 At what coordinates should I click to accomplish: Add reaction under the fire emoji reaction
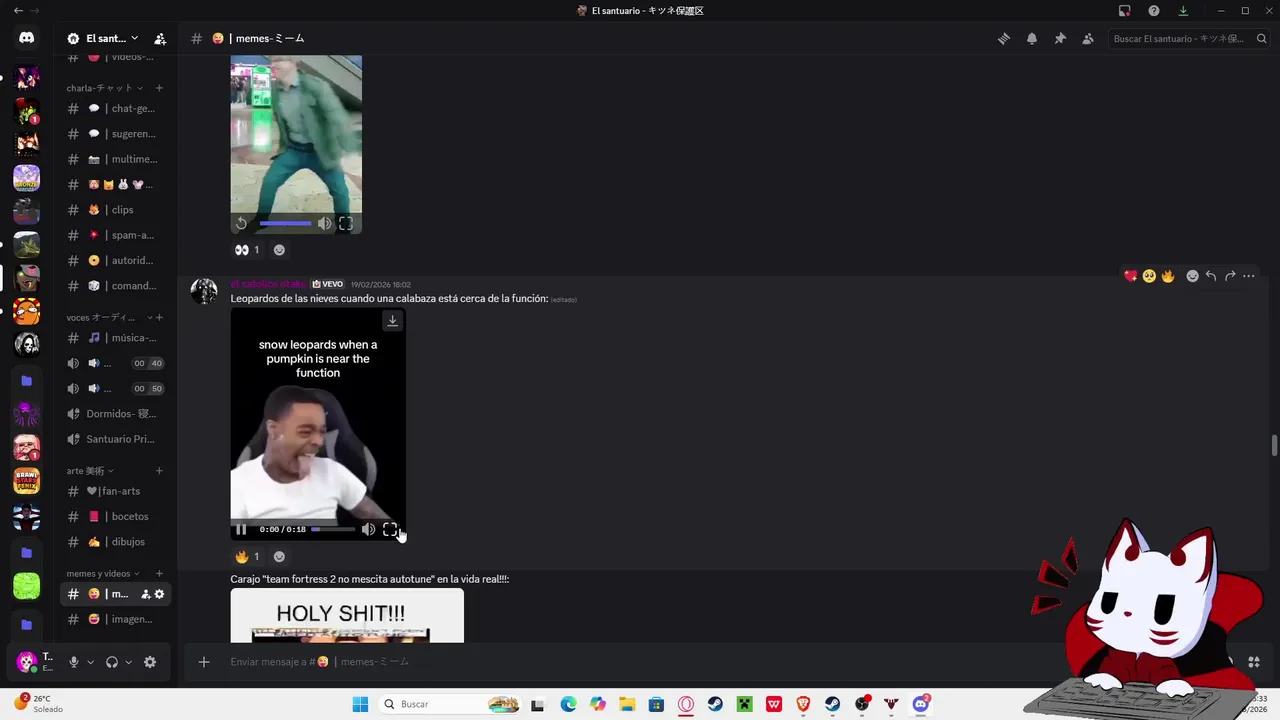pos(279,557)
